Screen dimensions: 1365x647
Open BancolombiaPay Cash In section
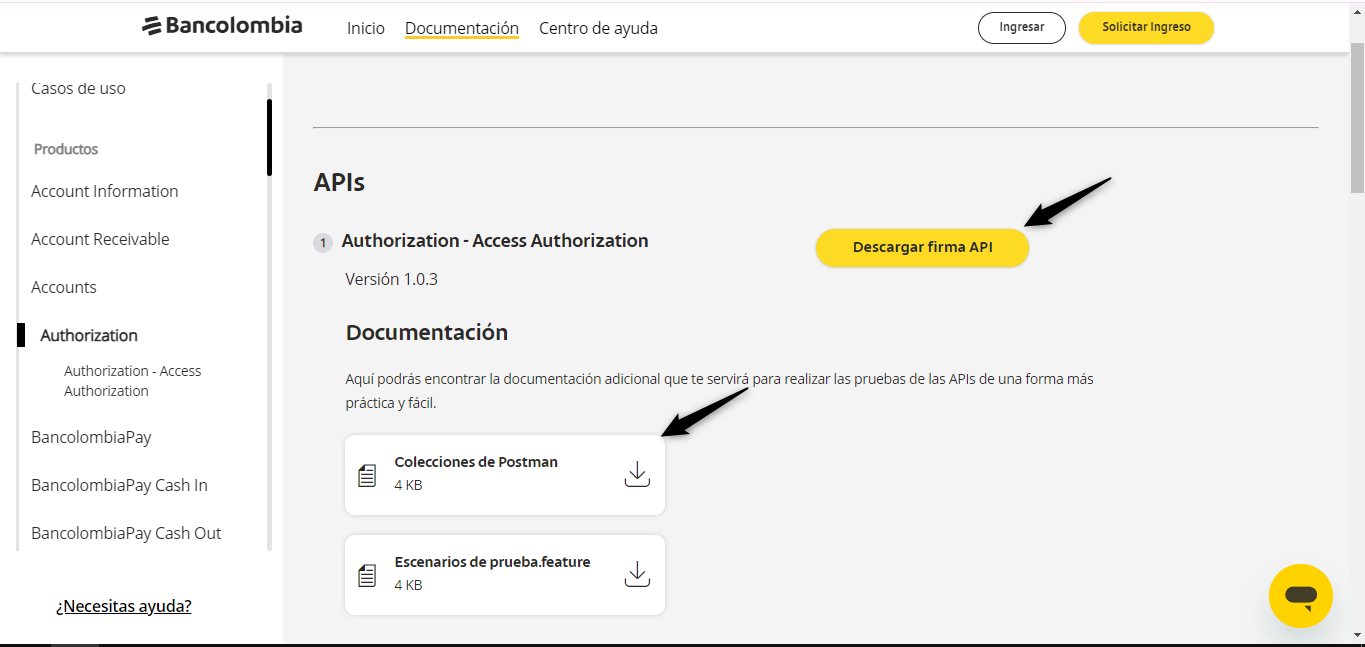(119, 484)
